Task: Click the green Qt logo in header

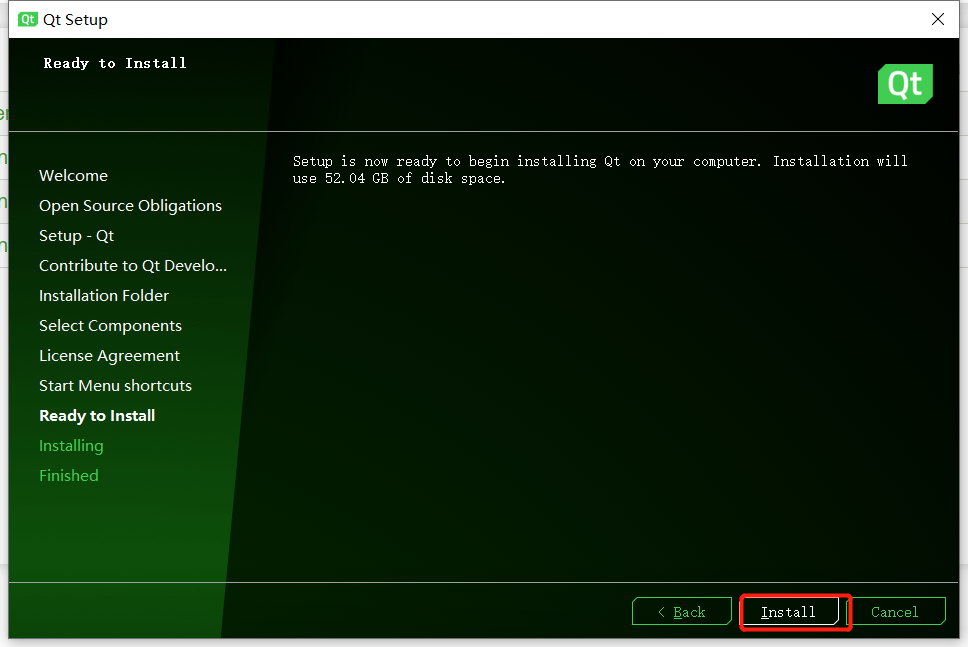Action: pos(905,84)
